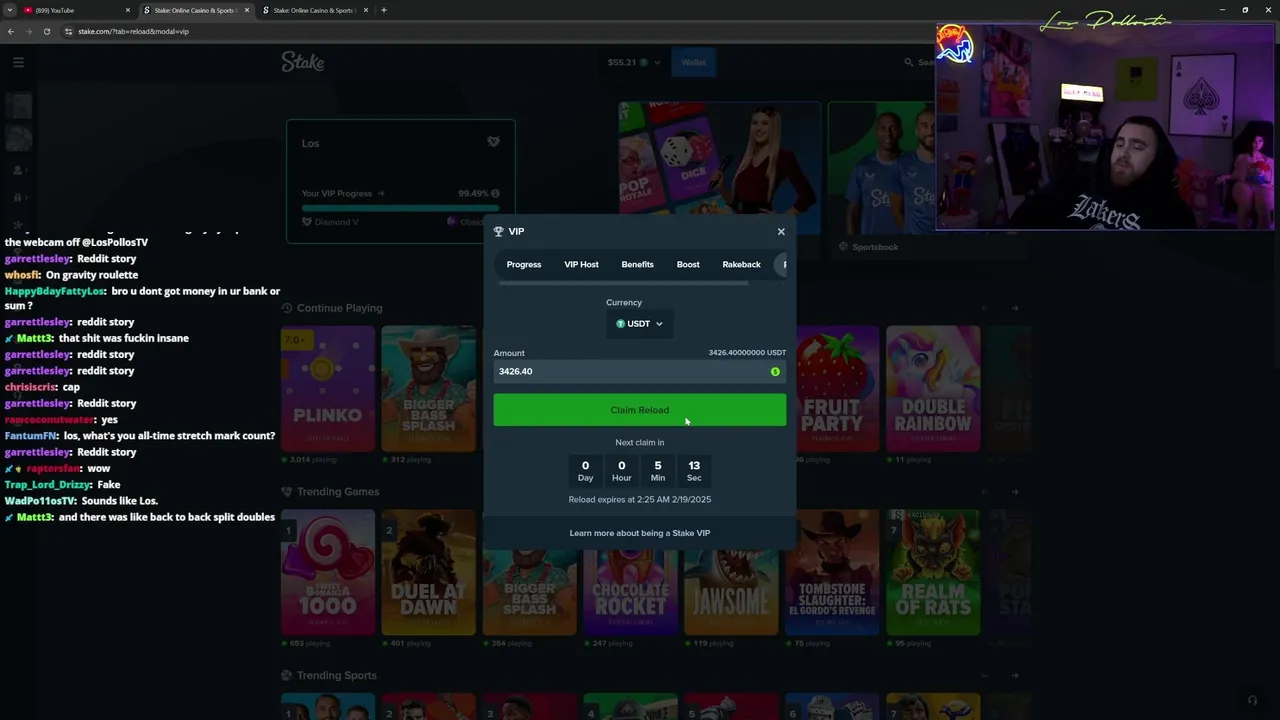
Task: Select the Boost tab
Action: click(688, 264)
